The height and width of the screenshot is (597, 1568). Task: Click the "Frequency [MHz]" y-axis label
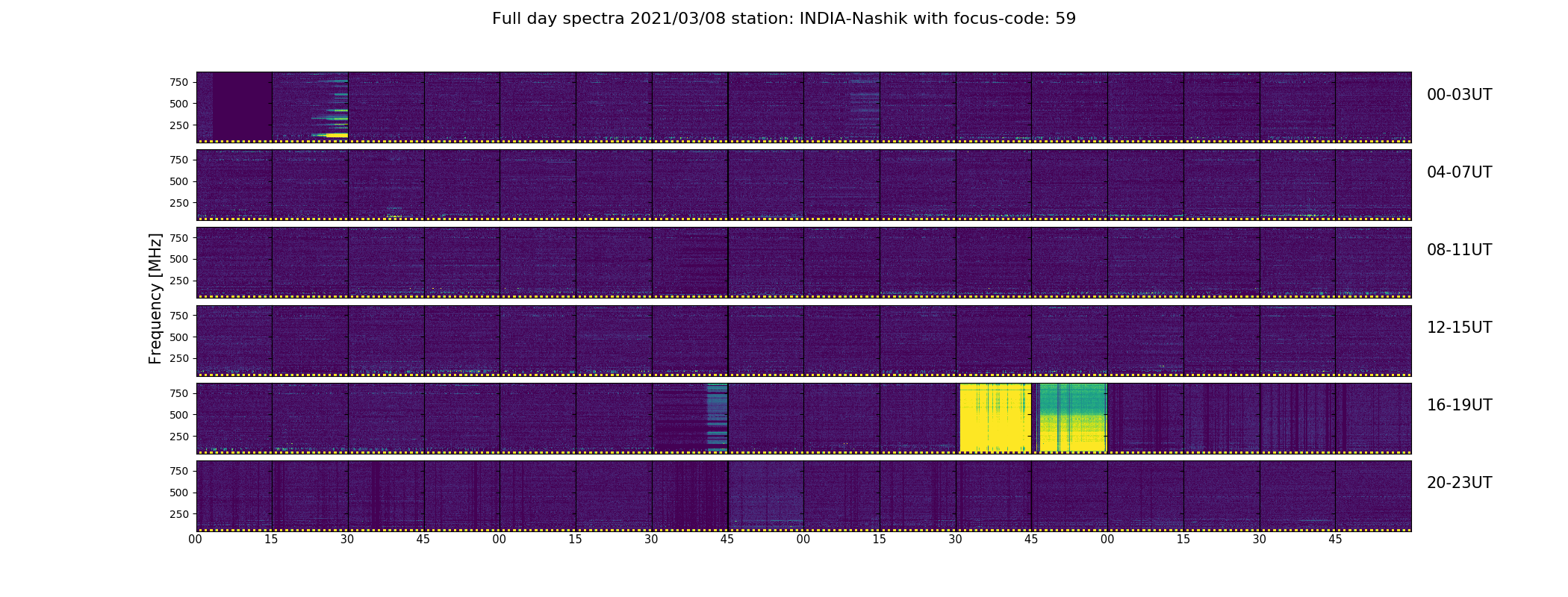point(155,298)
